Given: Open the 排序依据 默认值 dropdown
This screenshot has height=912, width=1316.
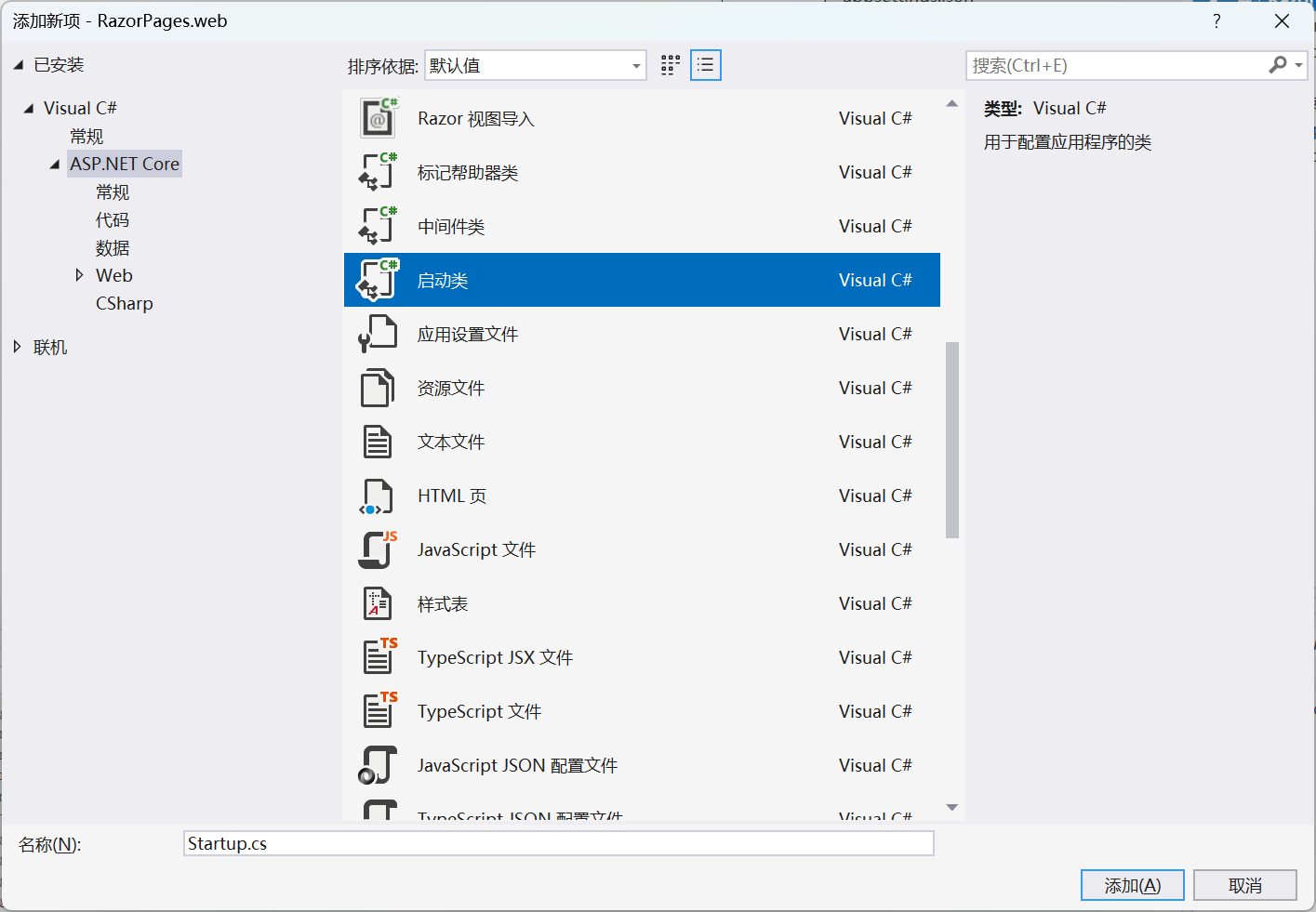Looking at the screenshot, I should pos(536,65).
